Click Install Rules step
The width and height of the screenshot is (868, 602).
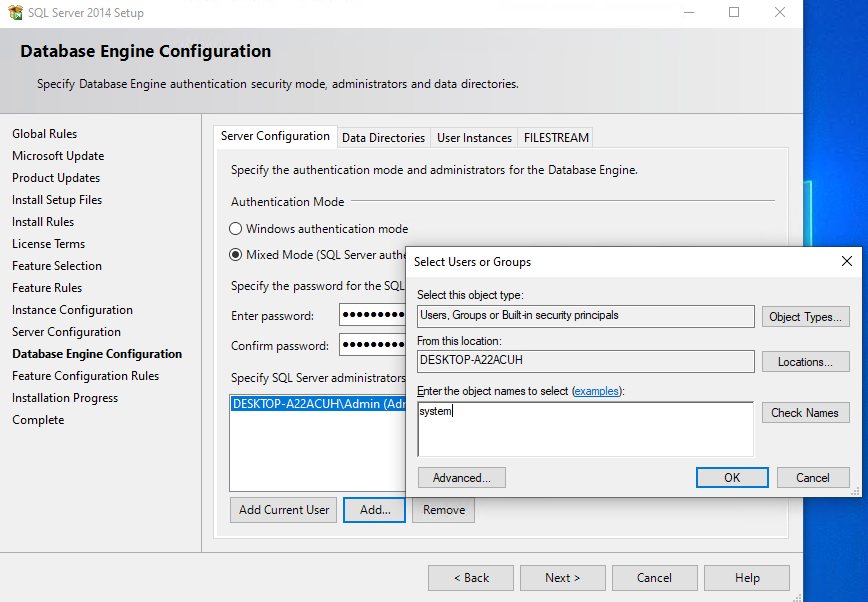tap(43, 222)
